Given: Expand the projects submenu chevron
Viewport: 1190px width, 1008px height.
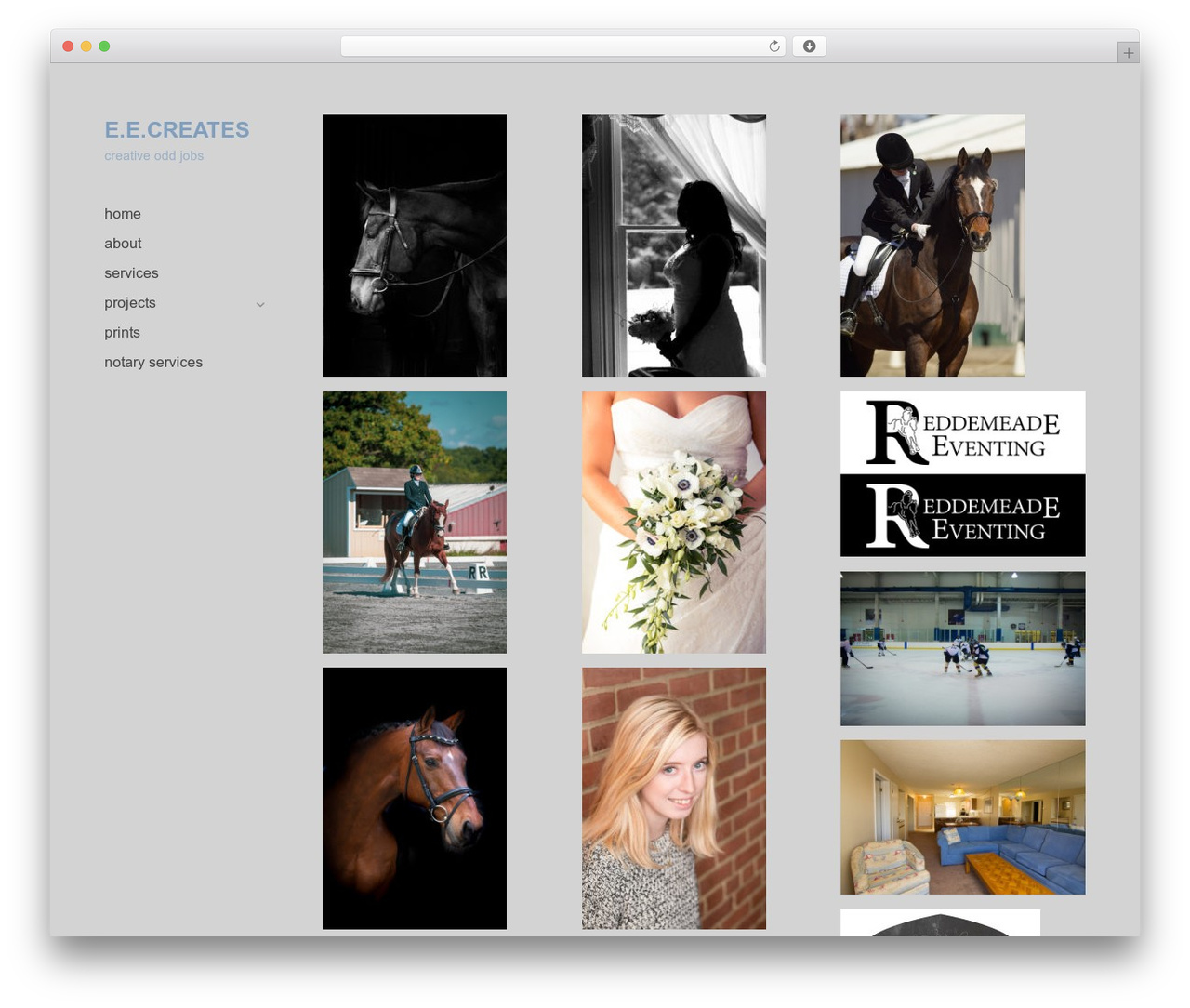Looking at the screenshot, I should pyautogui.click(x=260, y=304).
